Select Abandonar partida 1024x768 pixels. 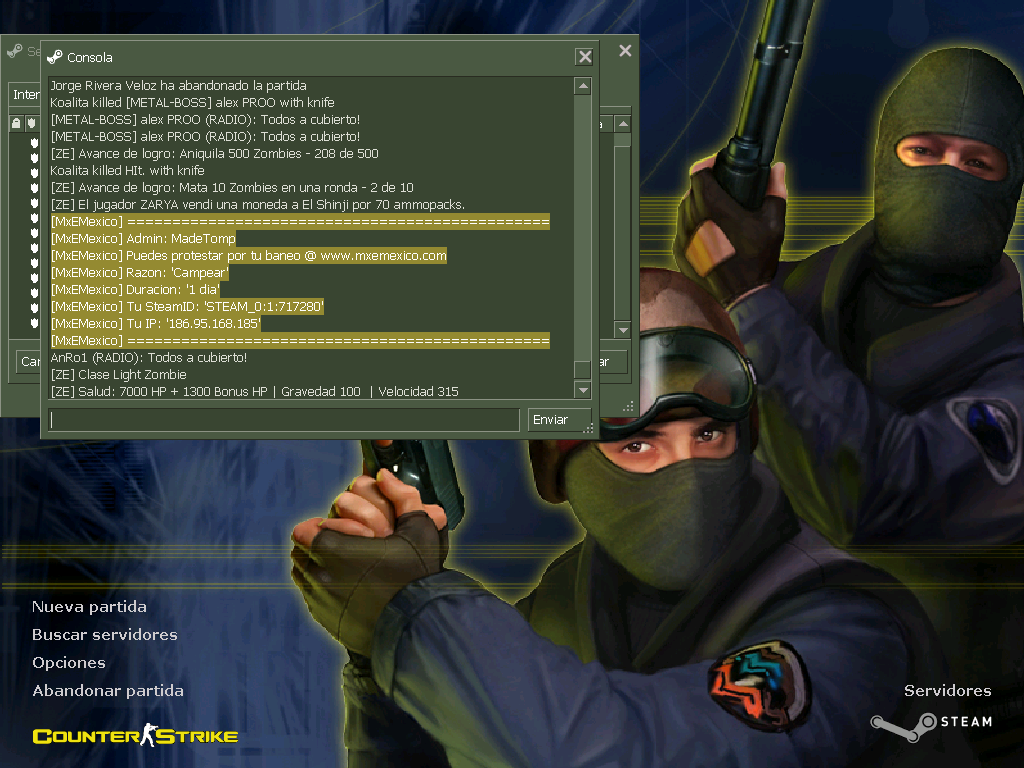[x=108, y=691]
